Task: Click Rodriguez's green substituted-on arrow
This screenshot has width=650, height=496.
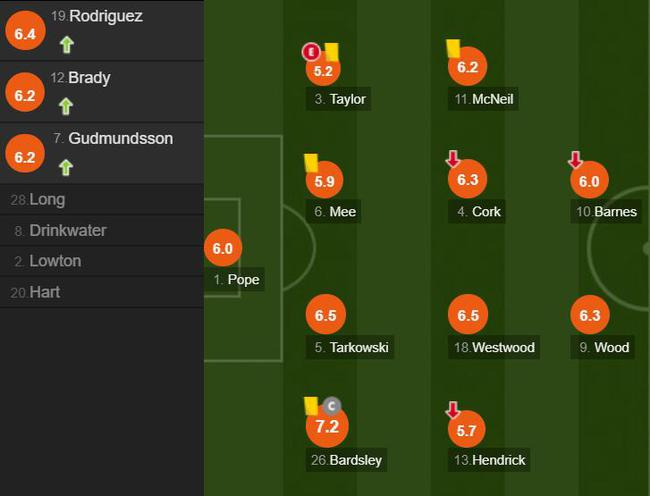Action: tap(66, 44)
